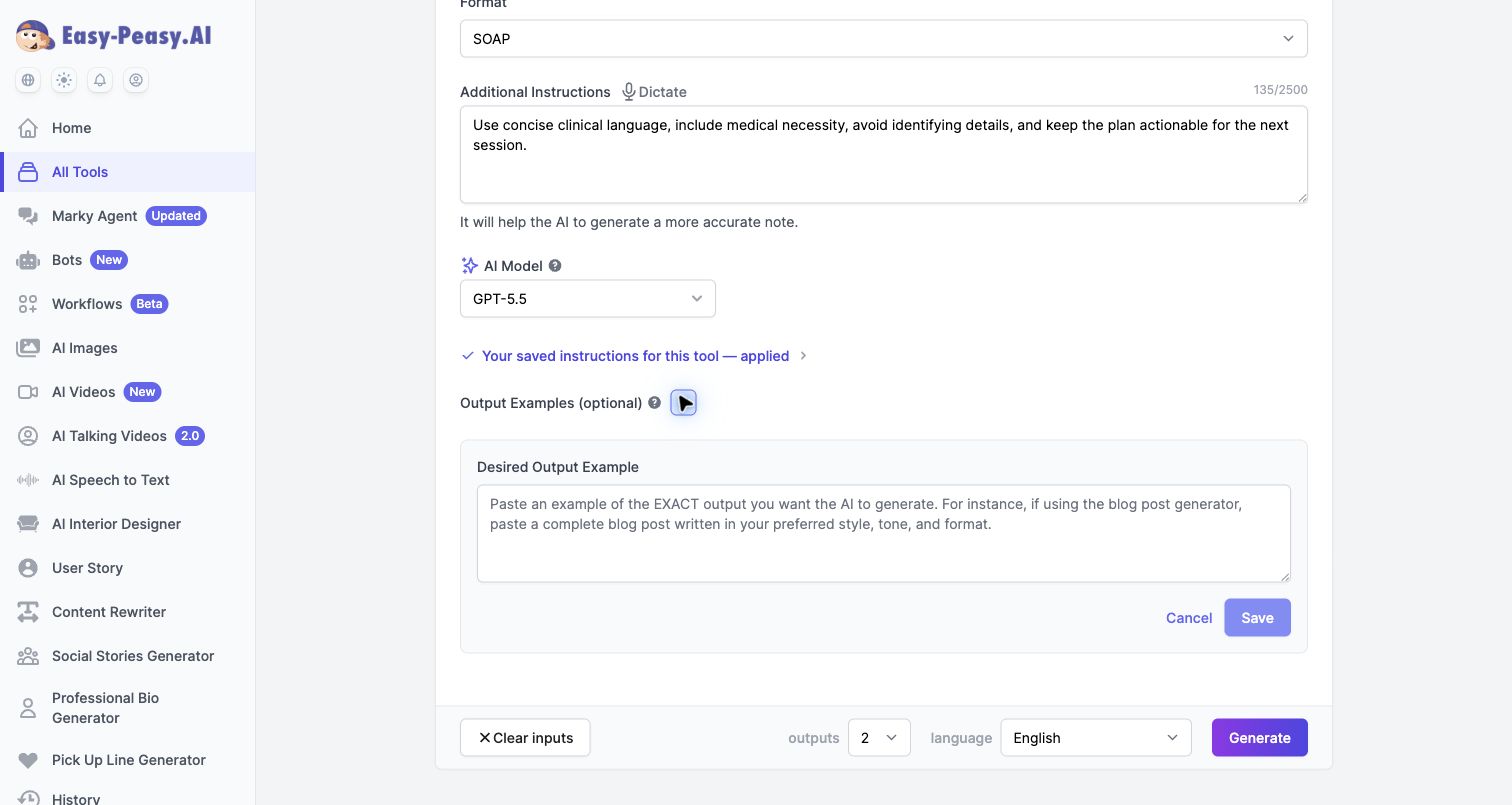Click the 135/2500 character counter
The image size is (1512, 805).
[x=1280, y=90]
